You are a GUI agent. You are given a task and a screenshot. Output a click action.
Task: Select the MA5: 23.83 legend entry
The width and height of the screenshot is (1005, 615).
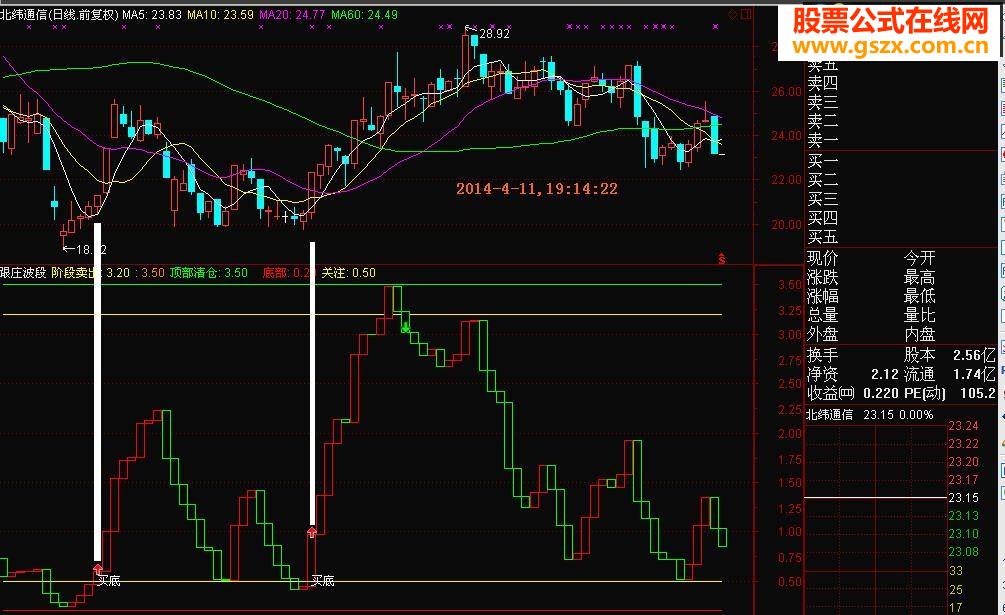pyautogui.click(x=152, y=14)
